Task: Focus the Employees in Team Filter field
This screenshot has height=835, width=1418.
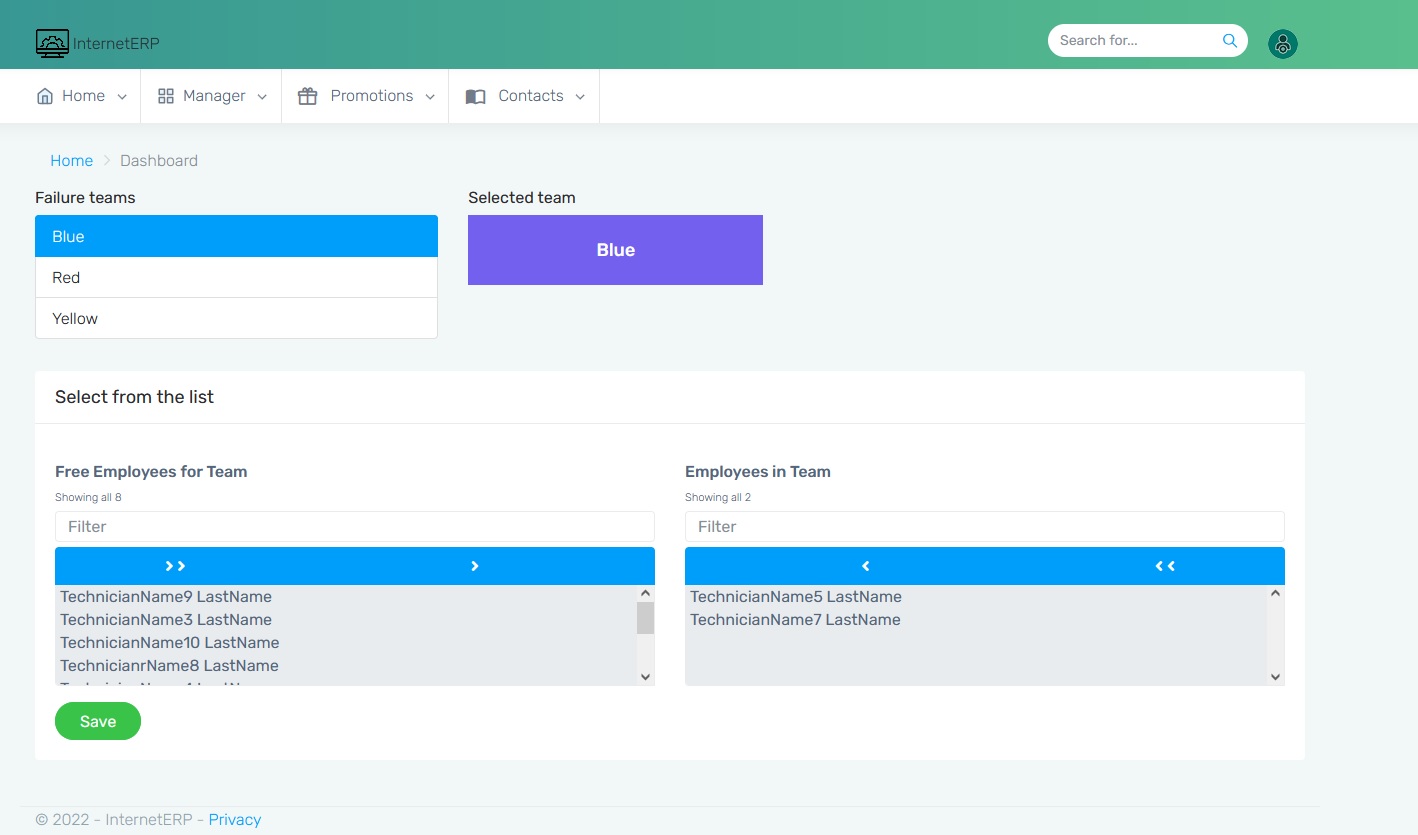Action: click(x=985, y=526)
